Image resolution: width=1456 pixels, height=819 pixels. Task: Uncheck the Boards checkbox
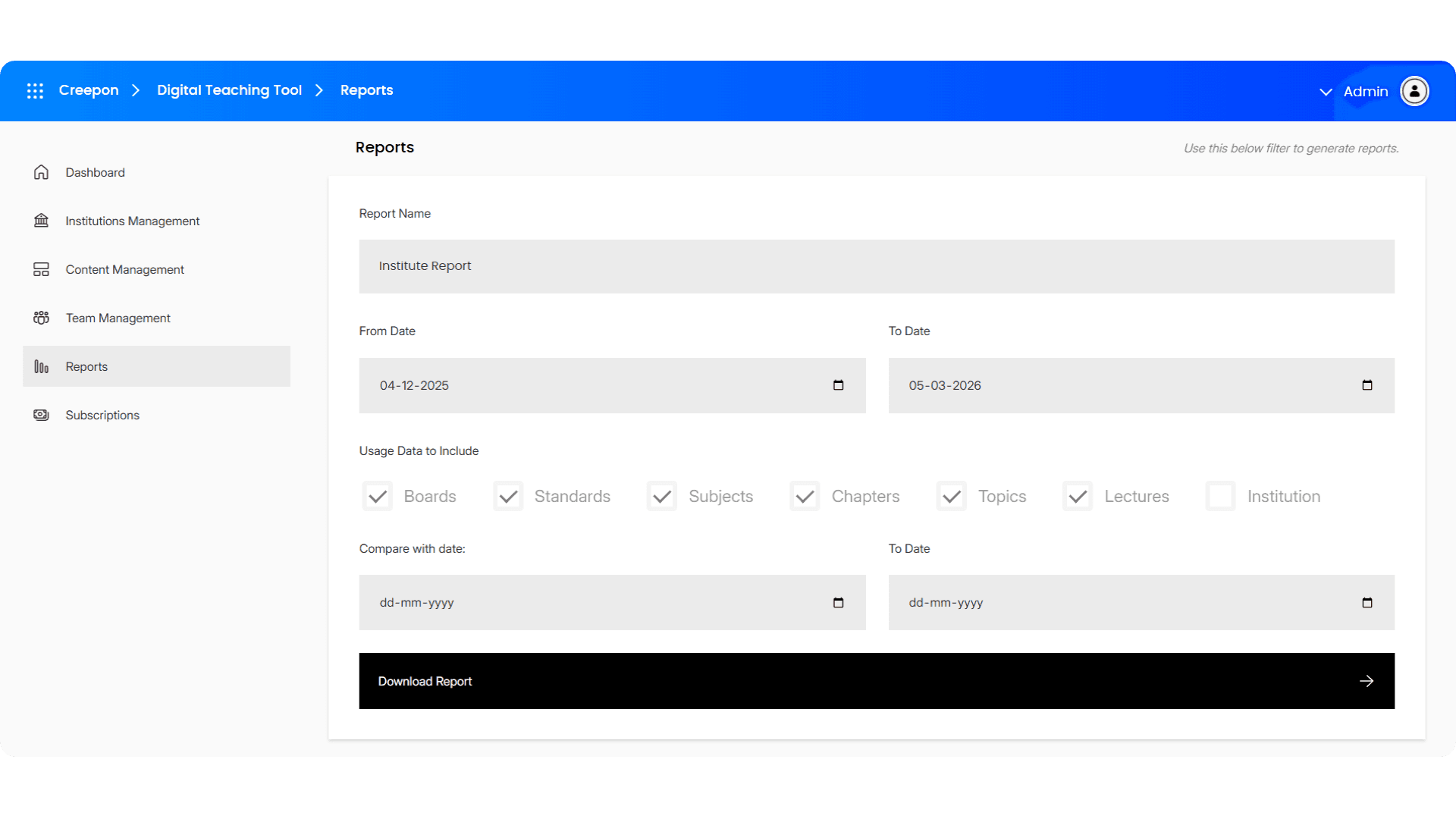pyautogui.click(x=377, y=496)
